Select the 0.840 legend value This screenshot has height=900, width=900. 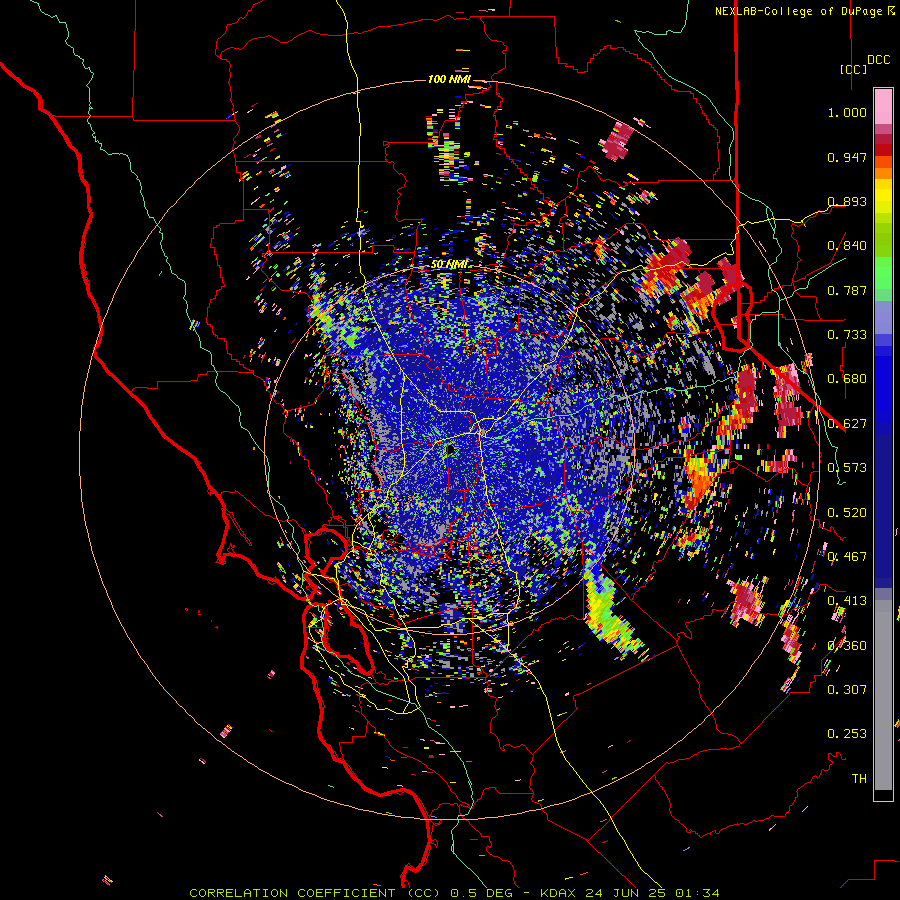pos(847,246)
